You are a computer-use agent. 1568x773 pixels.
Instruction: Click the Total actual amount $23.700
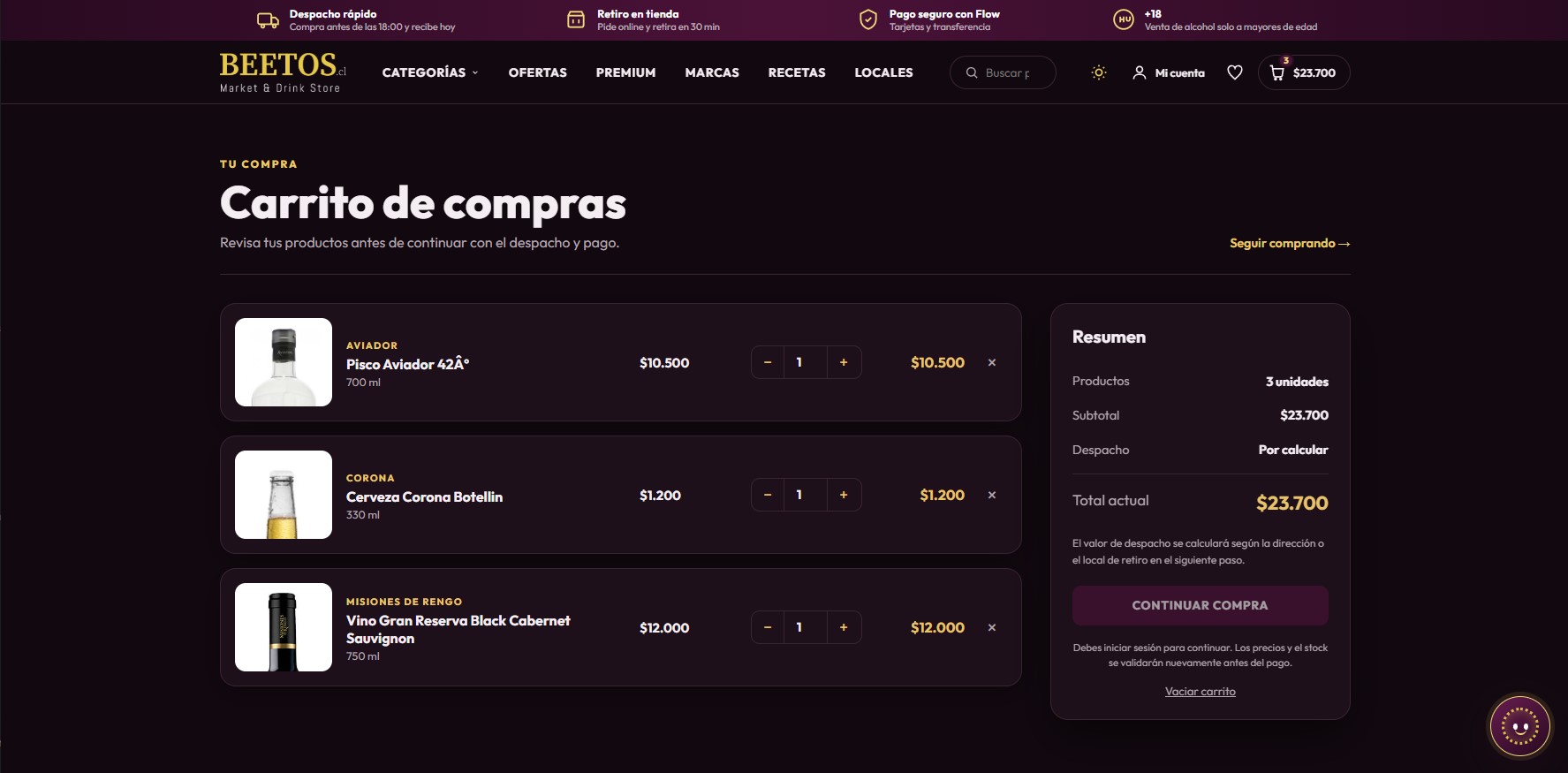click(x=1292, y=503)
